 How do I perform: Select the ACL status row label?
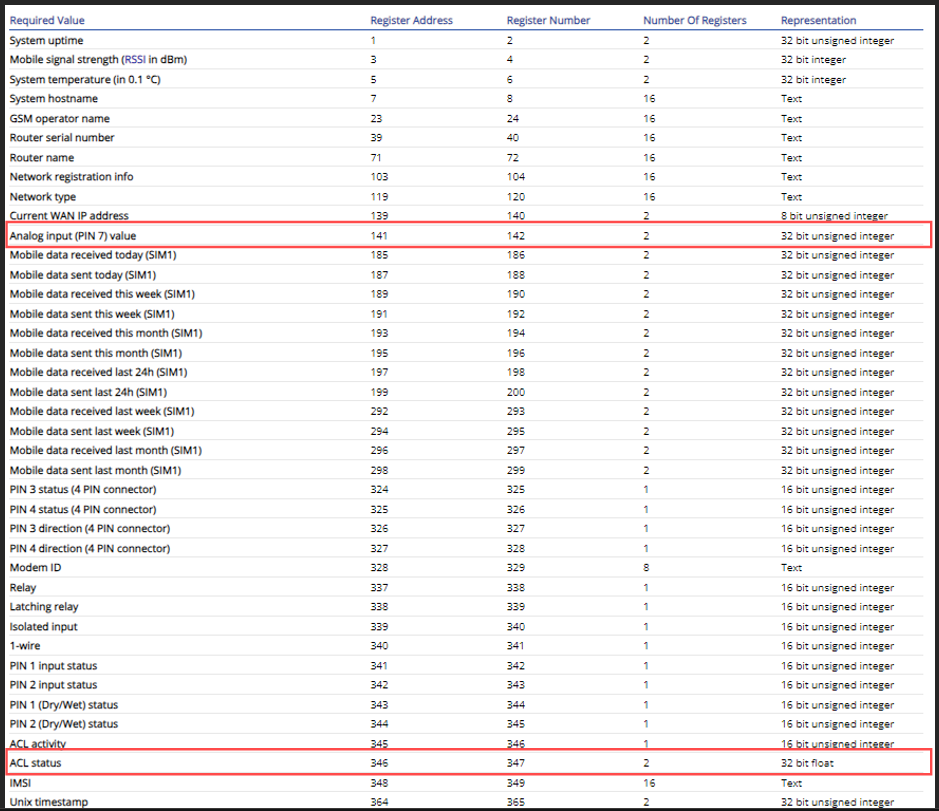tap(35, 763)
